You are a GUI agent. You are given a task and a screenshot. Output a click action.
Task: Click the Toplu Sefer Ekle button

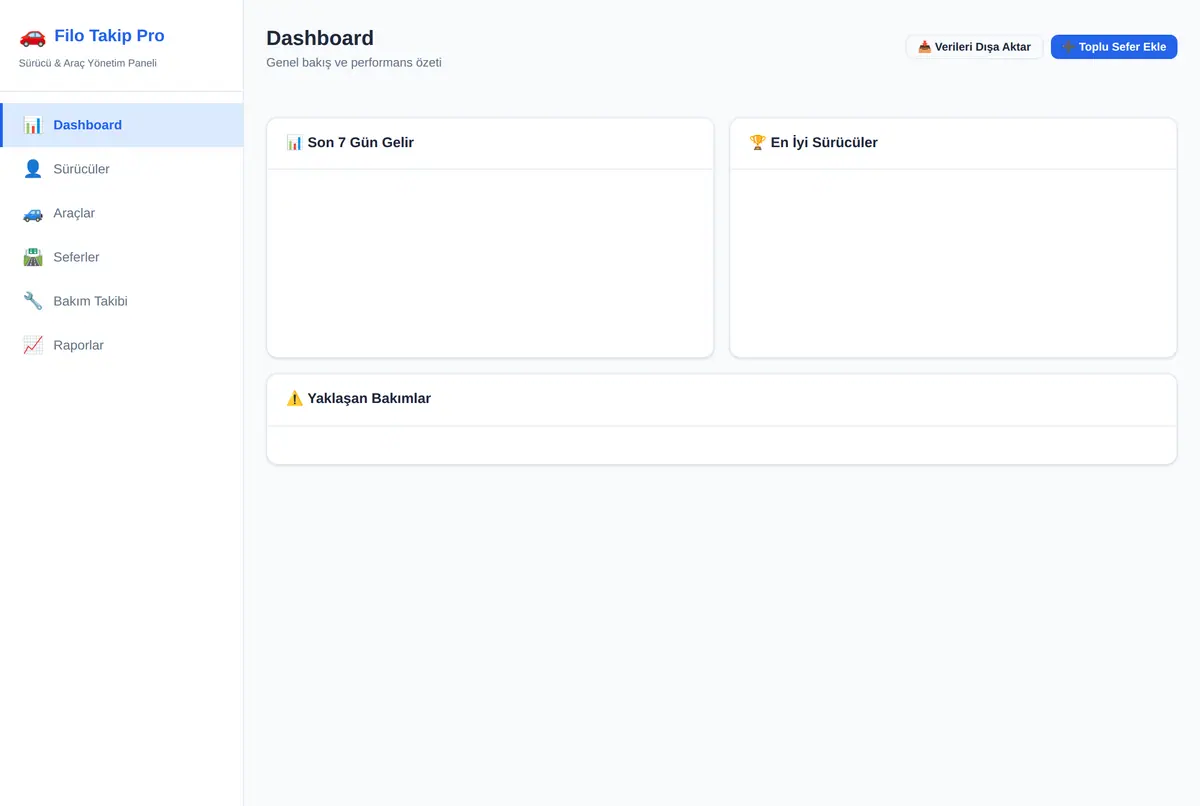[x=1114, y=47]
